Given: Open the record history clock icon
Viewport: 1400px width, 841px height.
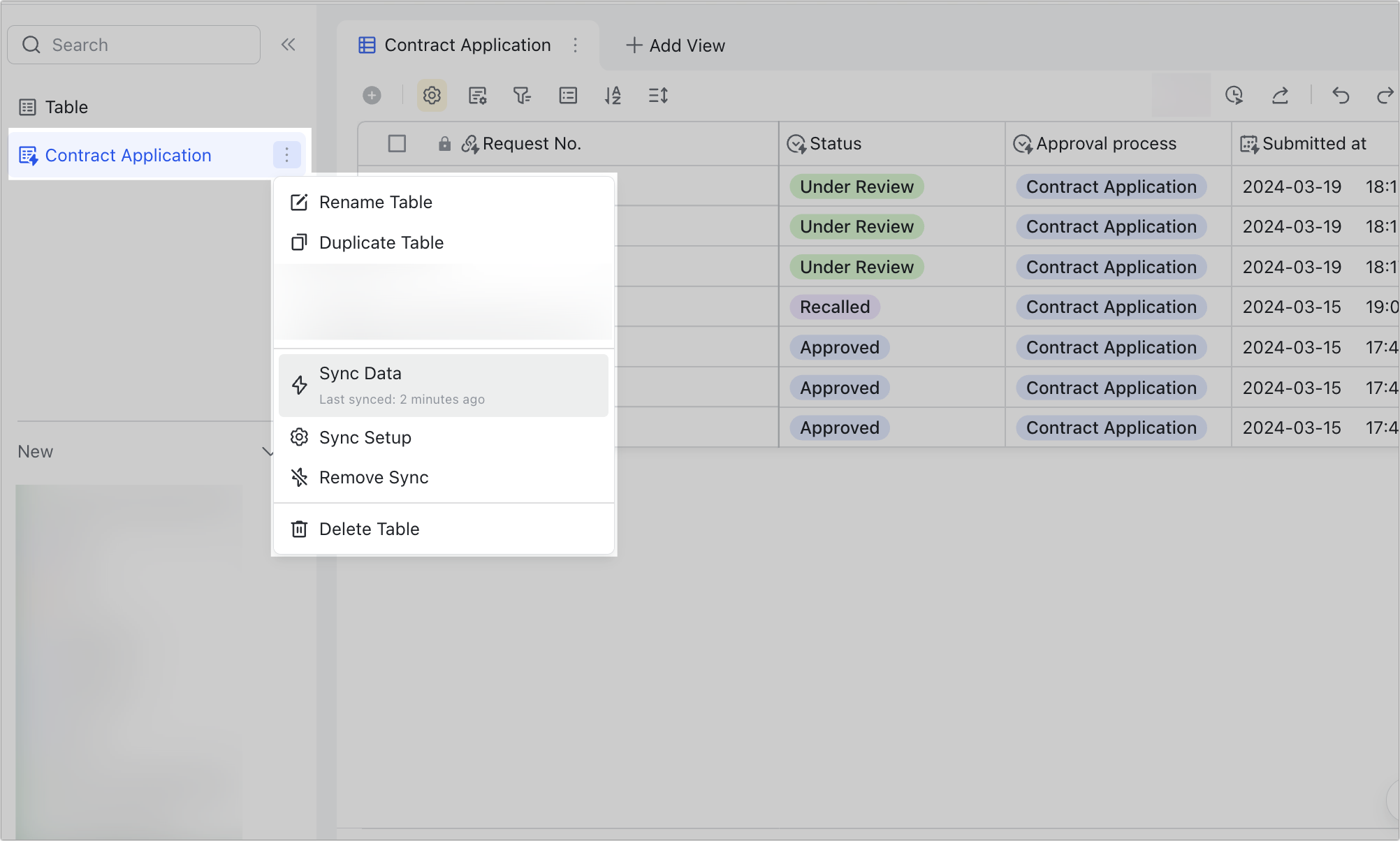Looking at the screenshot, I should coord(1234,95).
